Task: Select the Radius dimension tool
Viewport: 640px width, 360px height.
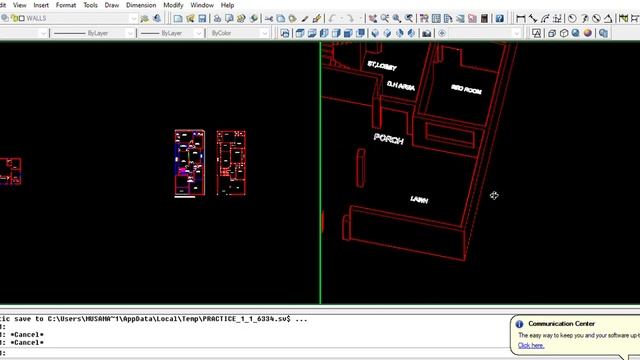Action: click(572, 18)
